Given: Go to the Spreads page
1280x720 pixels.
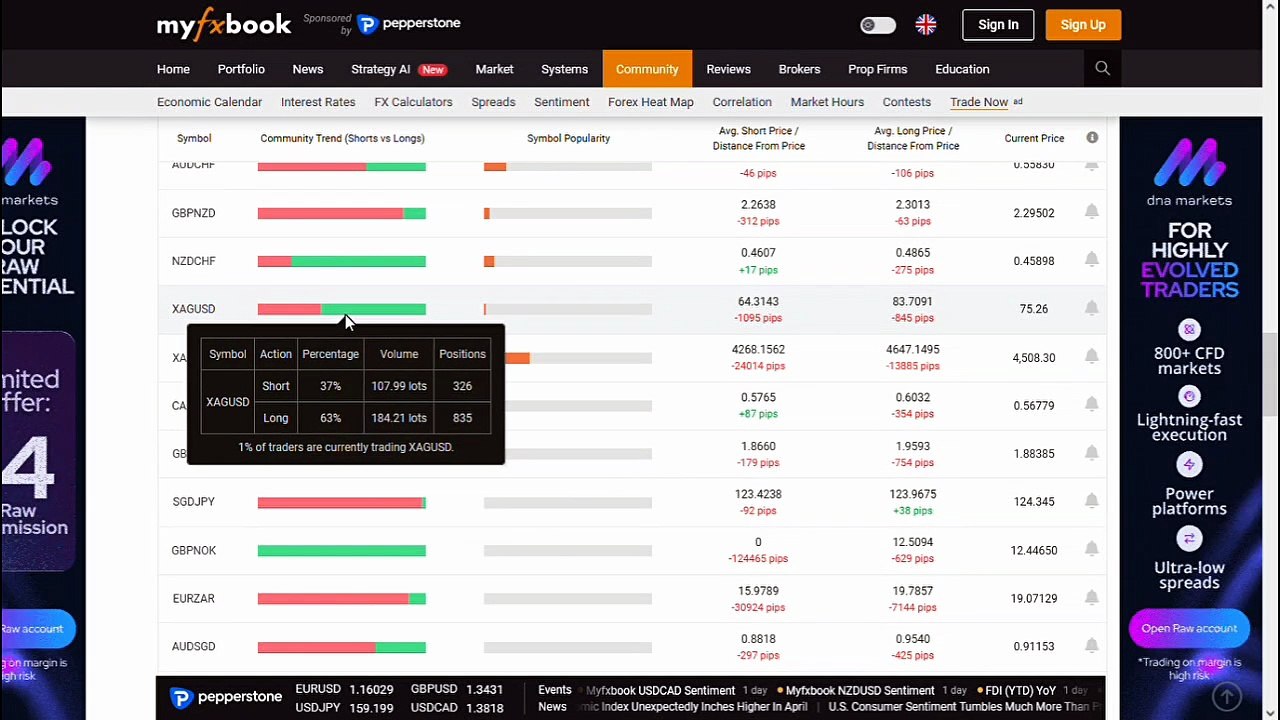Looking at the screenshot, I should [493, 102].
